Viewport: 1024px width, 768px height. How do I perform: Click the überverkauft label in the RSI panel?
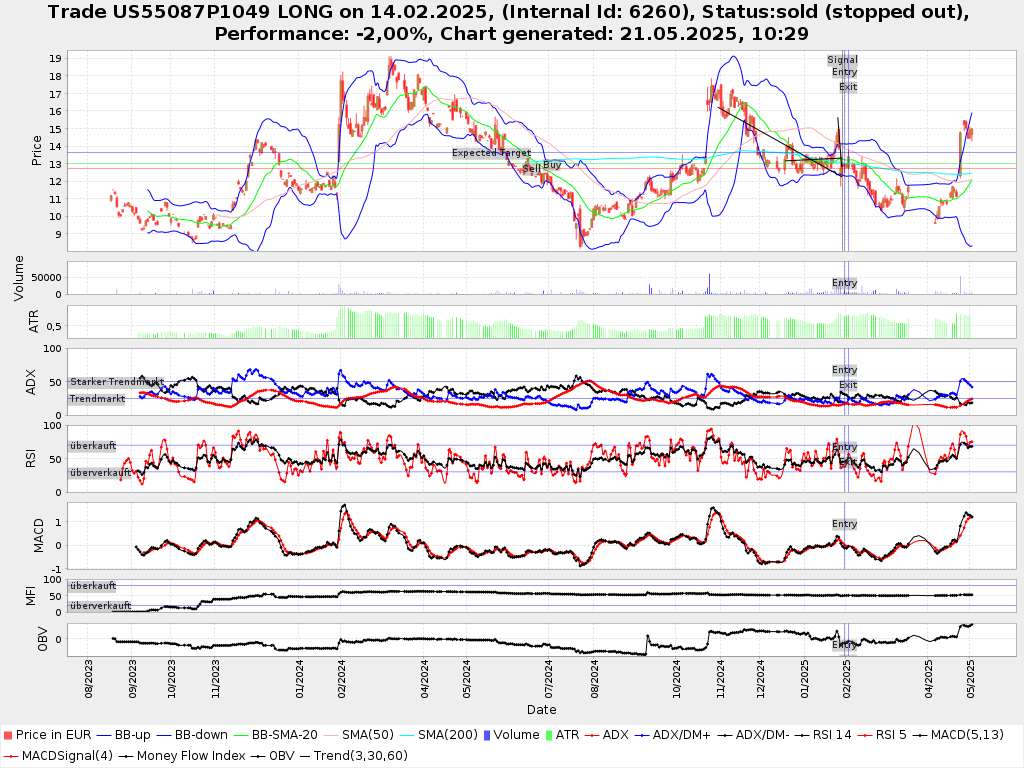pyautogui.click(x=99, y=472)
